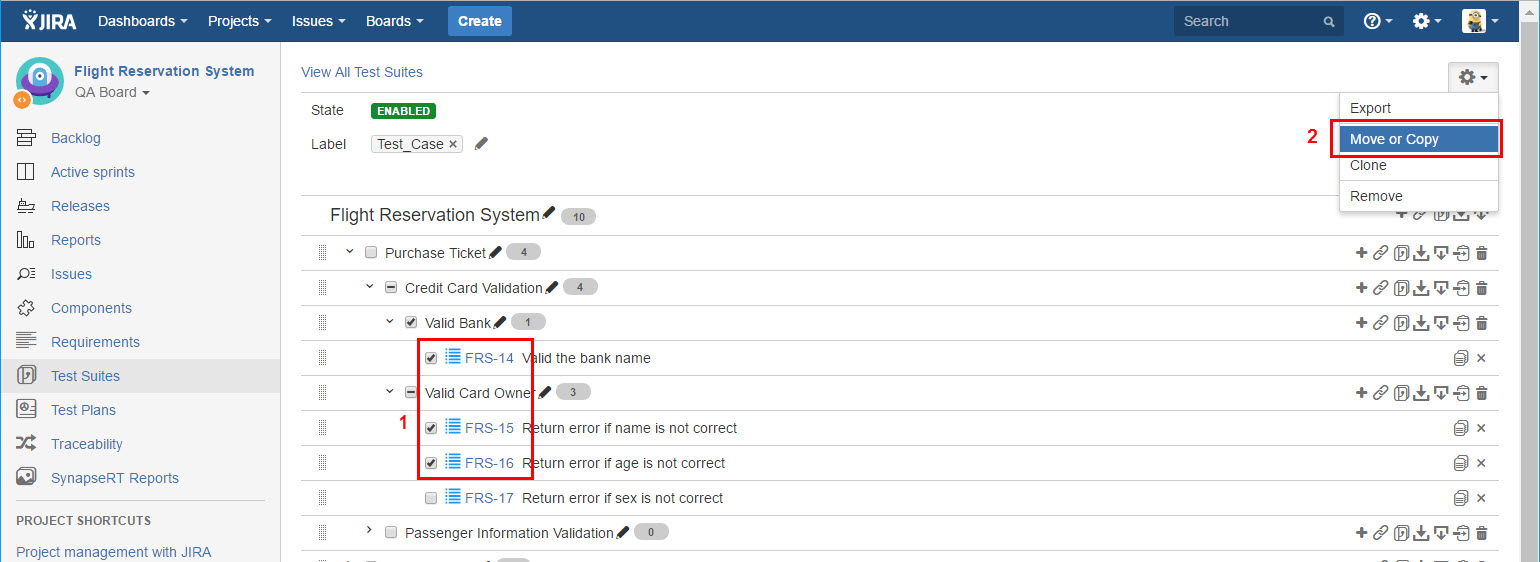Remove FRS-16 using its X icon
The image size is (1540, 562).
(x=1481, y=463)
